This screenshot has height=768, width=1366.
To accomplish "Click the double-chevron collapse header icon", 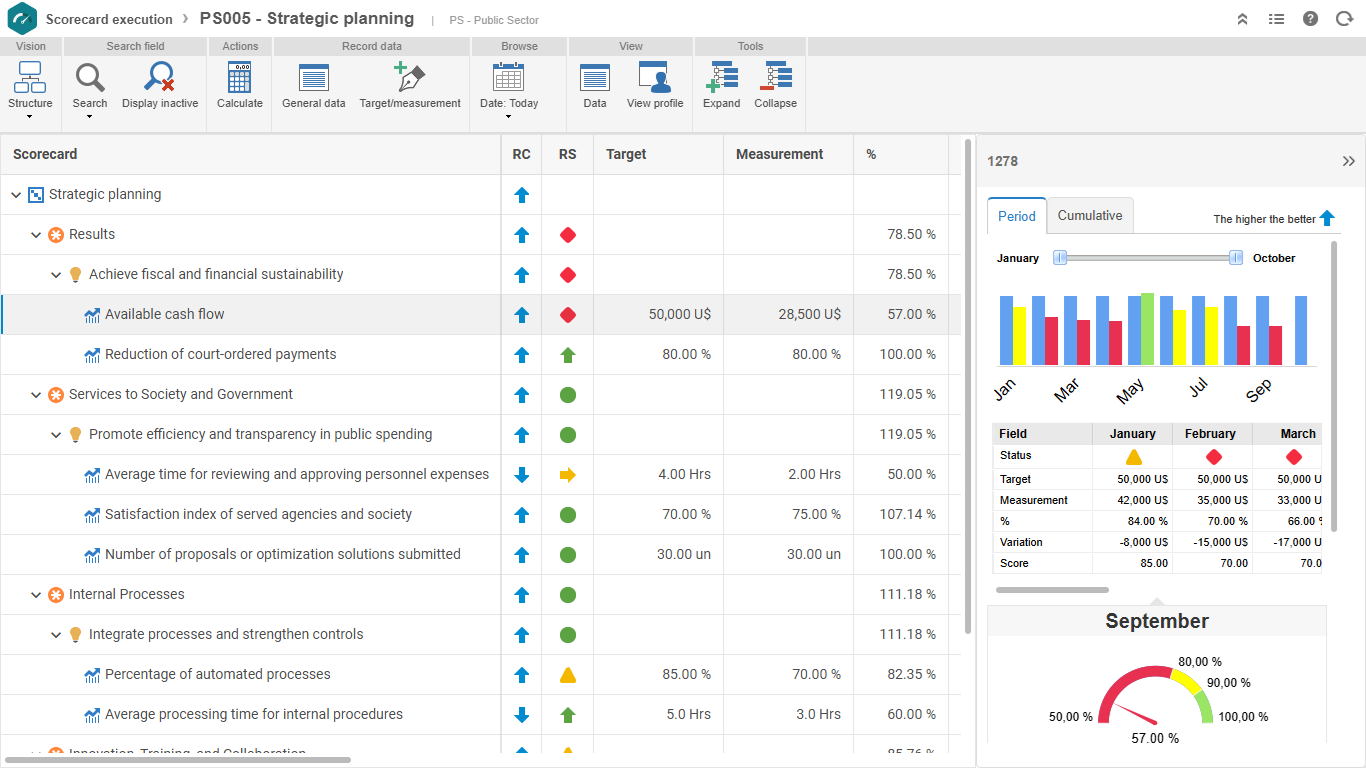I will point(1243,19).
